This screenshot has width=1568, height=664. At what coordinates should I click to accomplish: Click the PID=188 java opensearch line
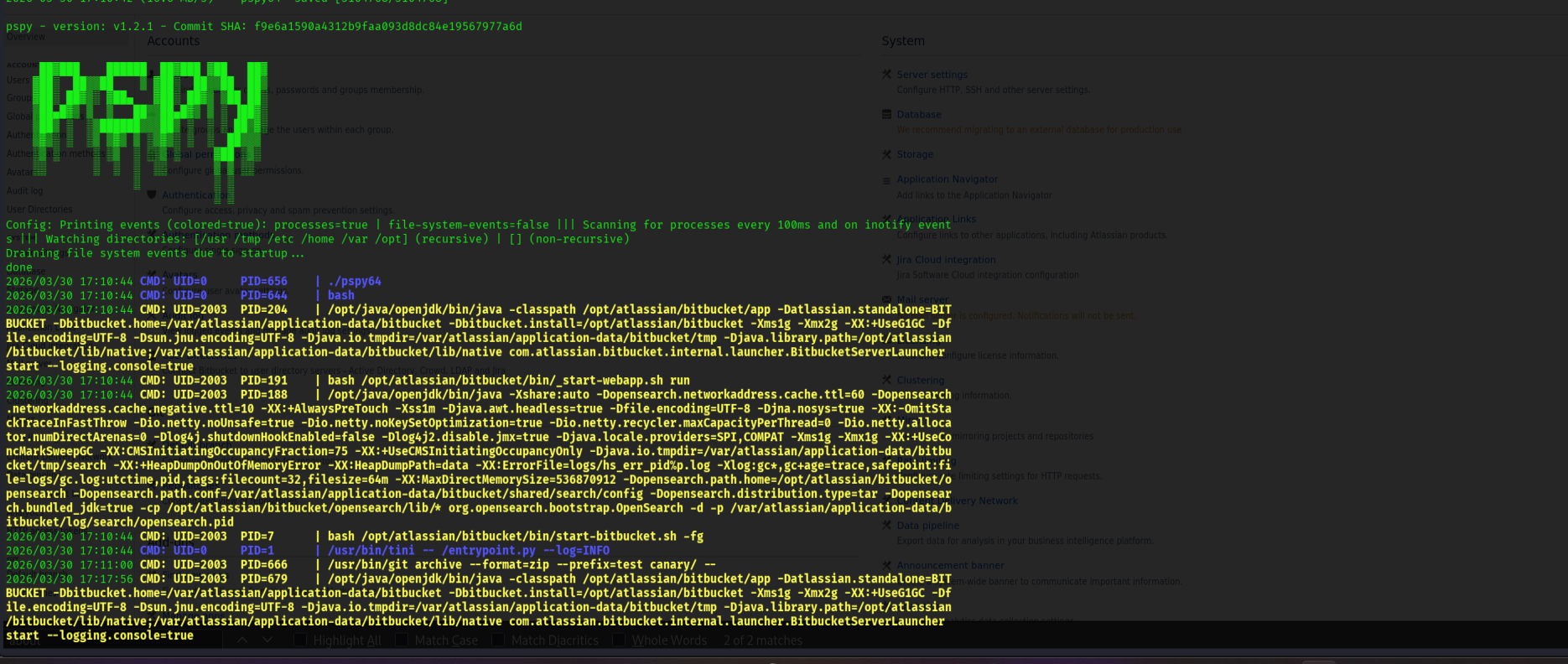[x=479, y=459]
